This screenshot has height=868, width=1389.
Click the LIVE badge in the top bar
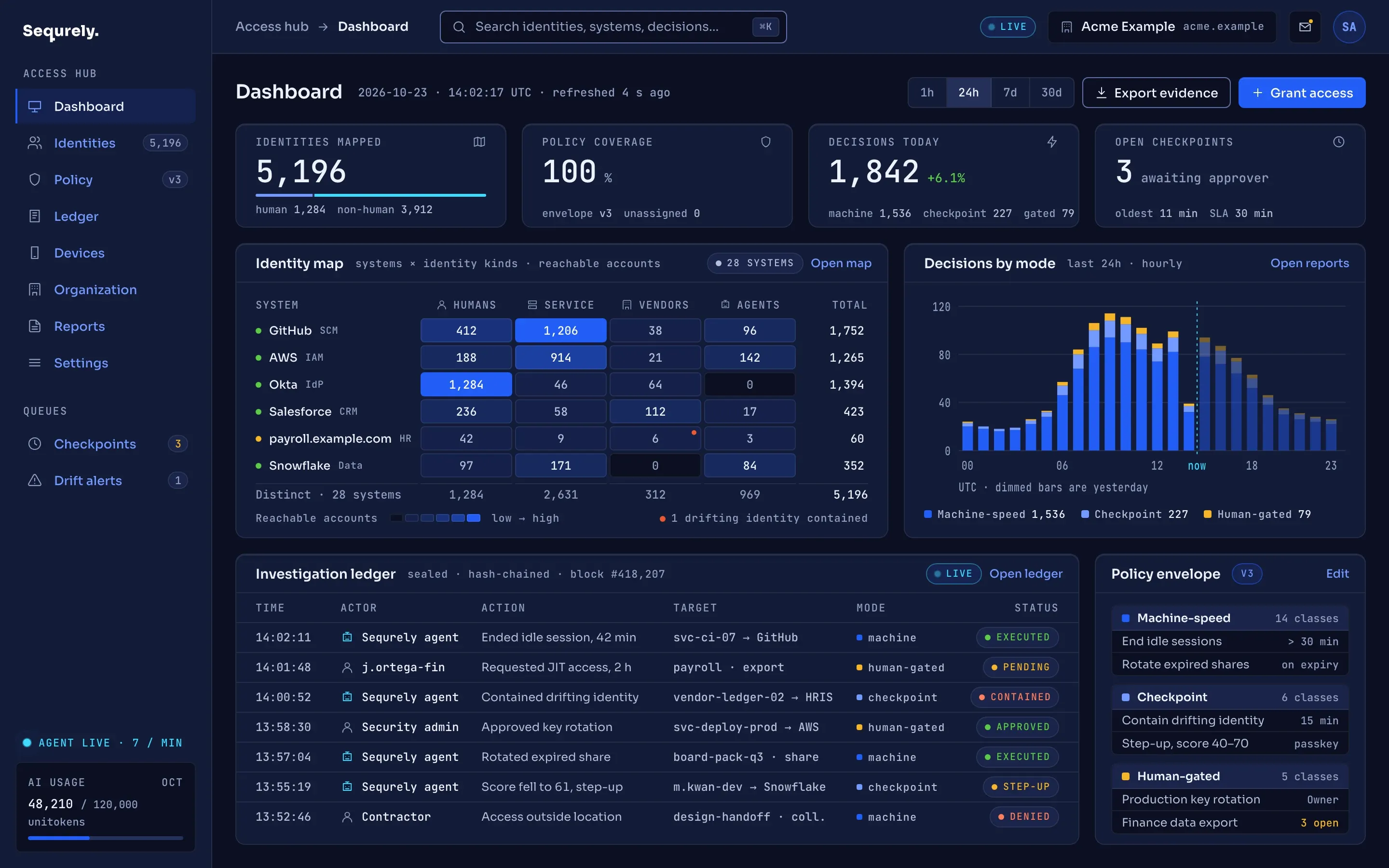(x=1008, y=27)
